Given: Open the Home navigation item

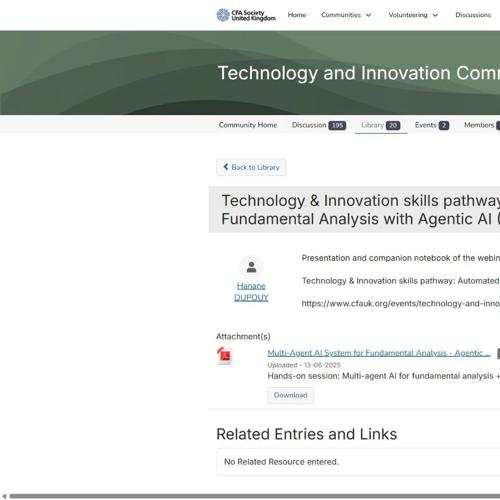Looking at the screenshot, I should click(x=297, y=15).
